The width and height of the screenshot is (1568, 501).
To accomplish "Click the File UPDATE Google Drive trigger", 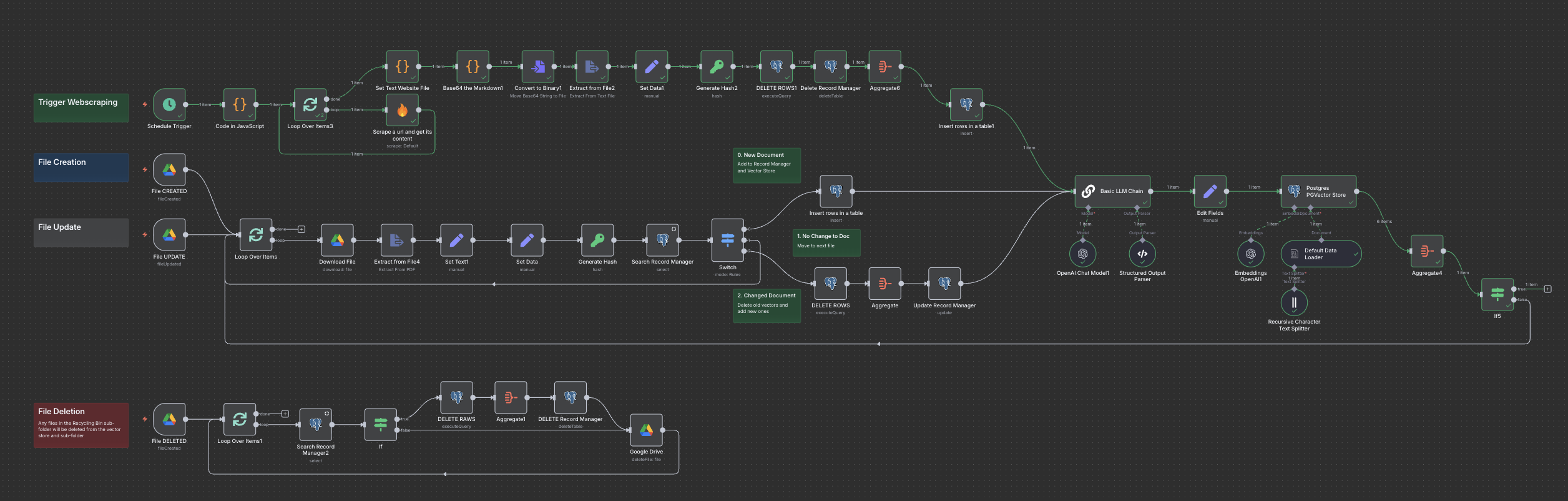I will pyautogui.click(x=169, y=234).
